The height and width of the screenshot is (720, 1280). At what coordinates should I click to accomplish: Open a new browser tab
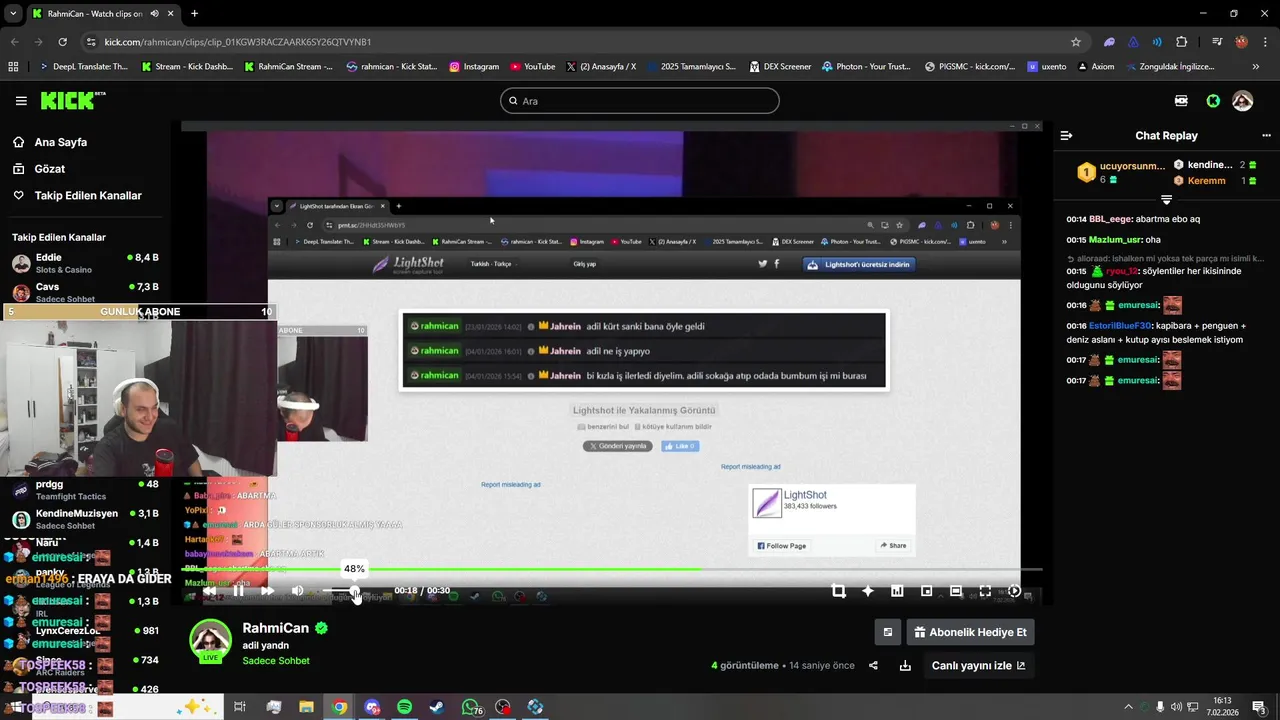194,14
